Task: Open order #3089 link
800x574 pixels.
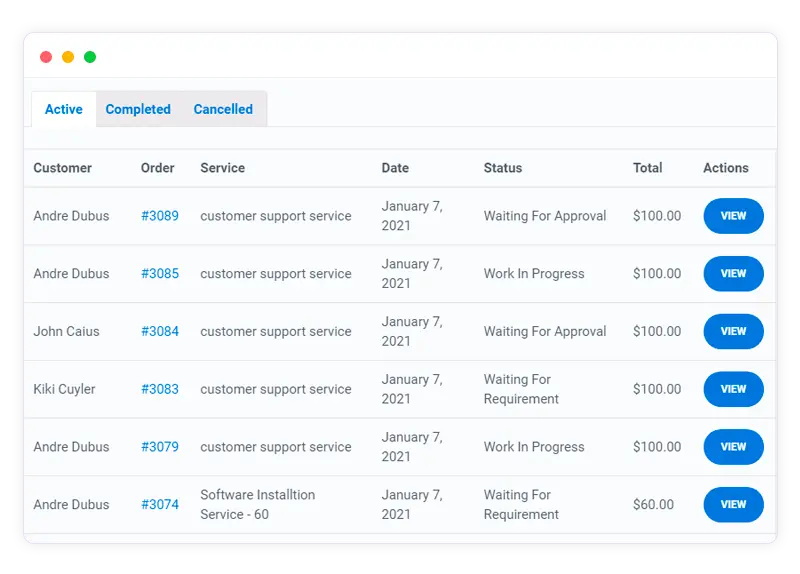Action: (x=160, y=216)
